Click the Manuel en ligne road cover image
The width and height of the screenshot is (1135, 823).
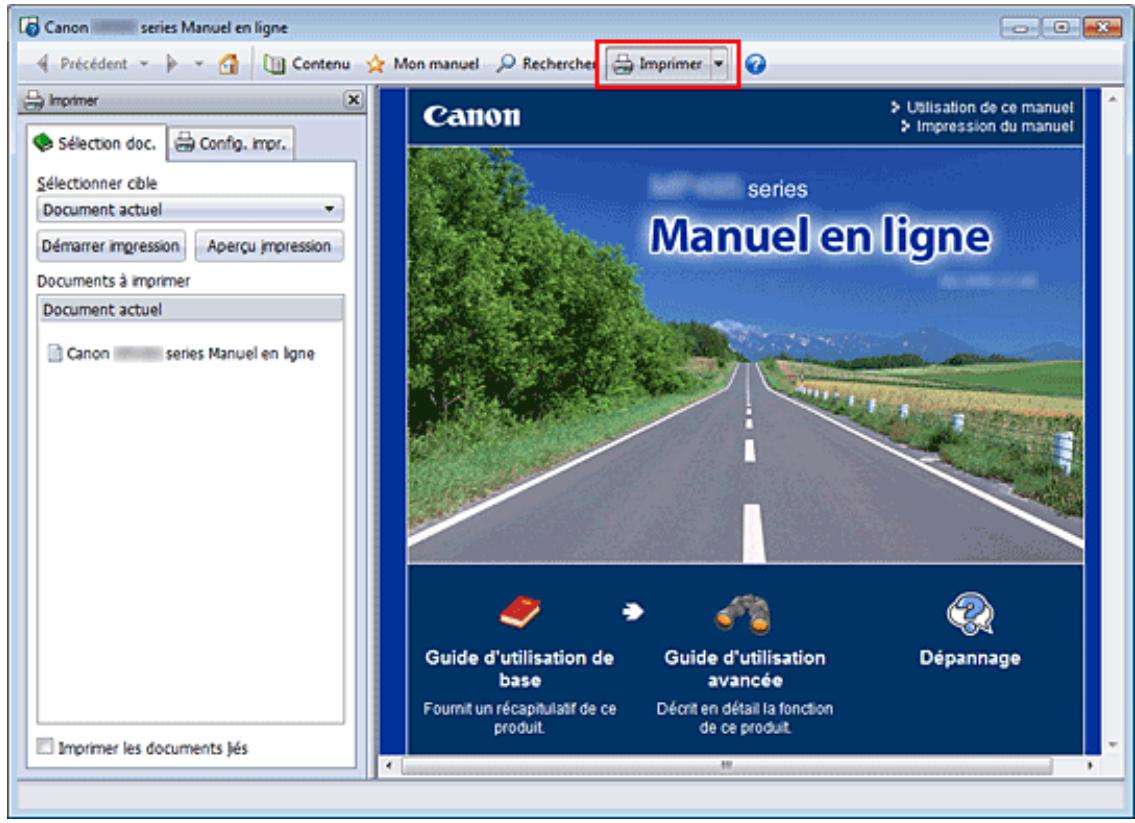(746, 355)
